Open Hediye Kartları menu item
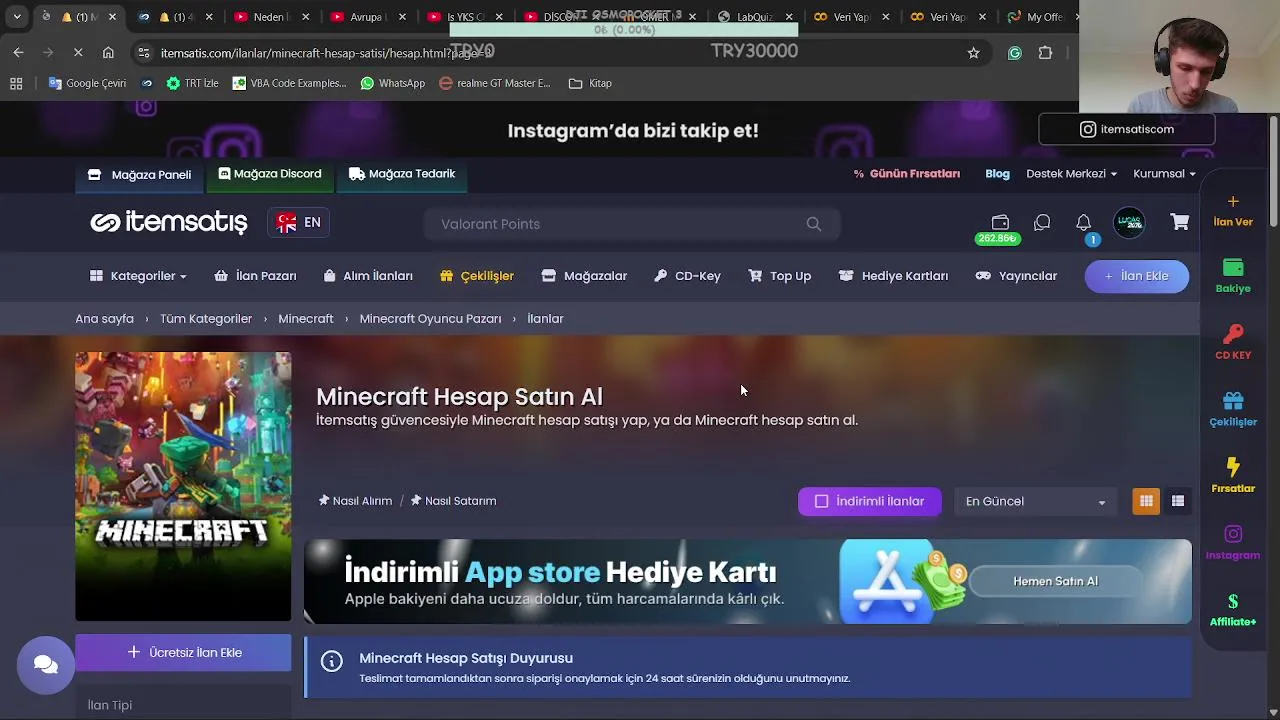This screenshot has height=720, width=1280. tap(893, 276)
